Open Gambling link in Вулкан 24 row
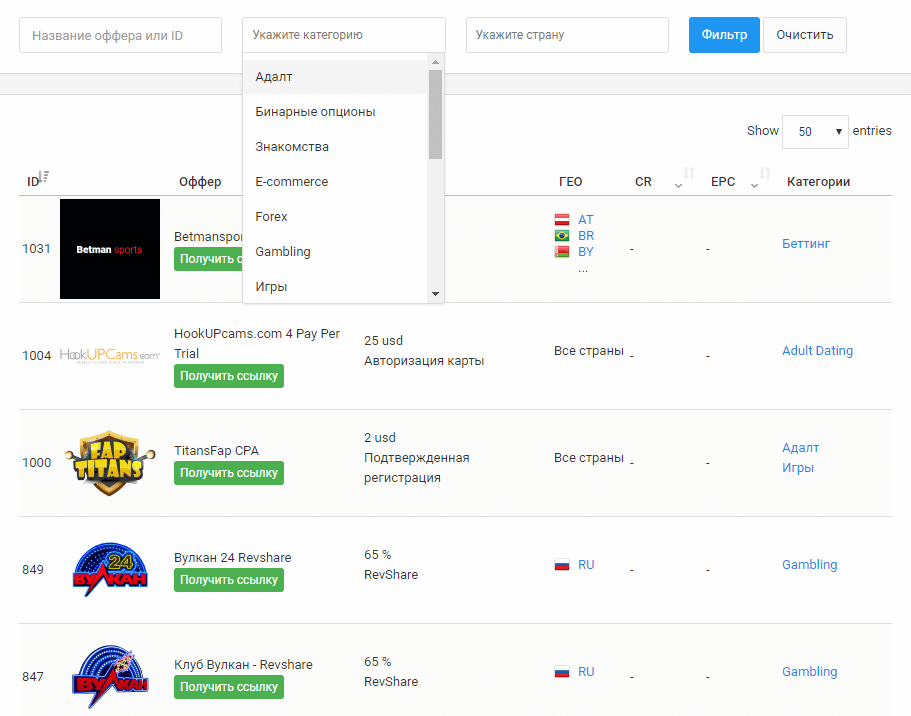 click(x=809, y=564)
